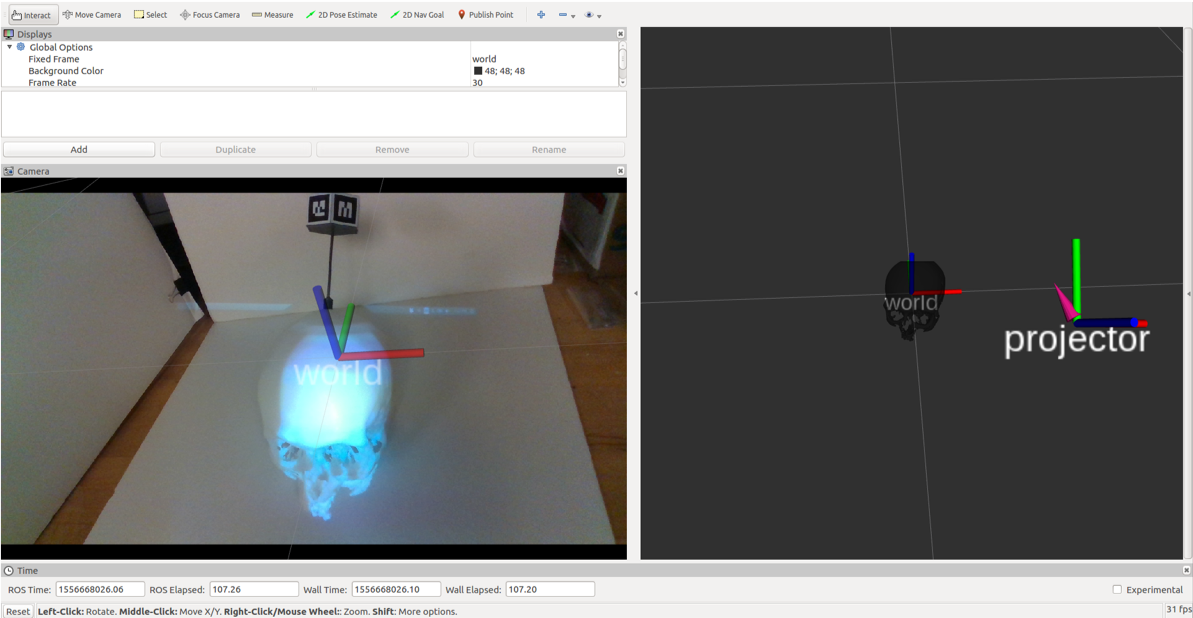This screenshot has width=1193, height=618.
Task: Switch to Focus Camera tool
Action: (x=209, y=15)
